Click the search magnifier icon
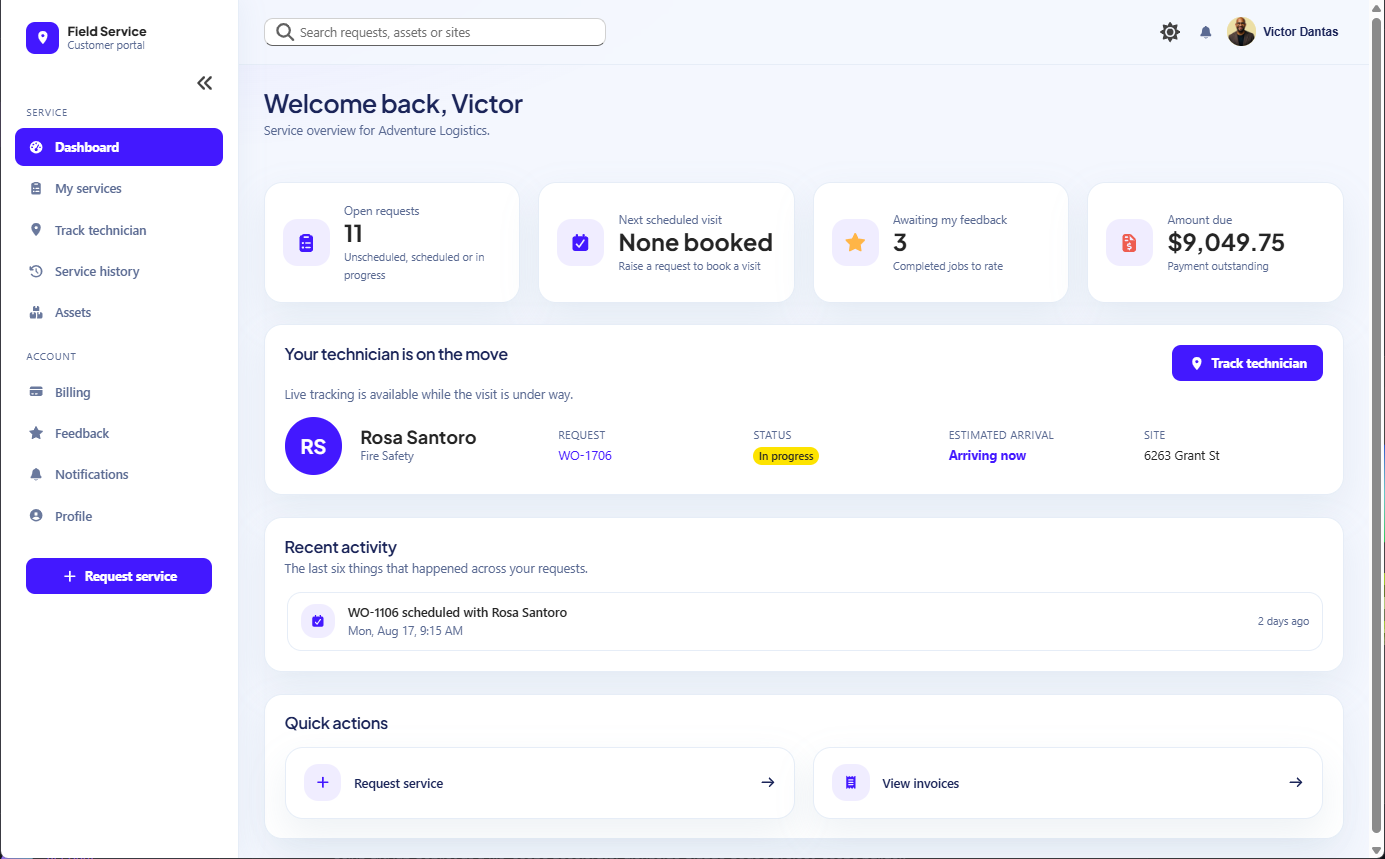This screenshot has width=1385, height=859. click(x=285, y=32)
